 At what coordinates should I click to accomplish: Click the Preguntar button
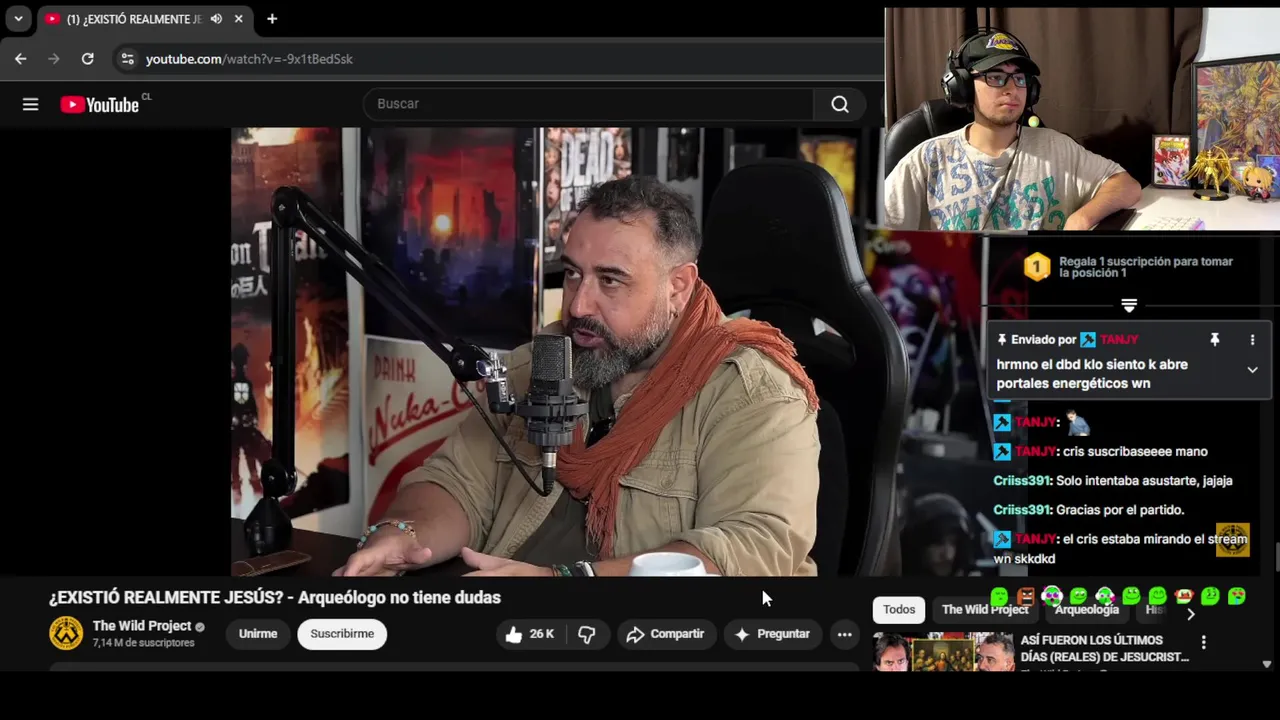click(772, 634)
